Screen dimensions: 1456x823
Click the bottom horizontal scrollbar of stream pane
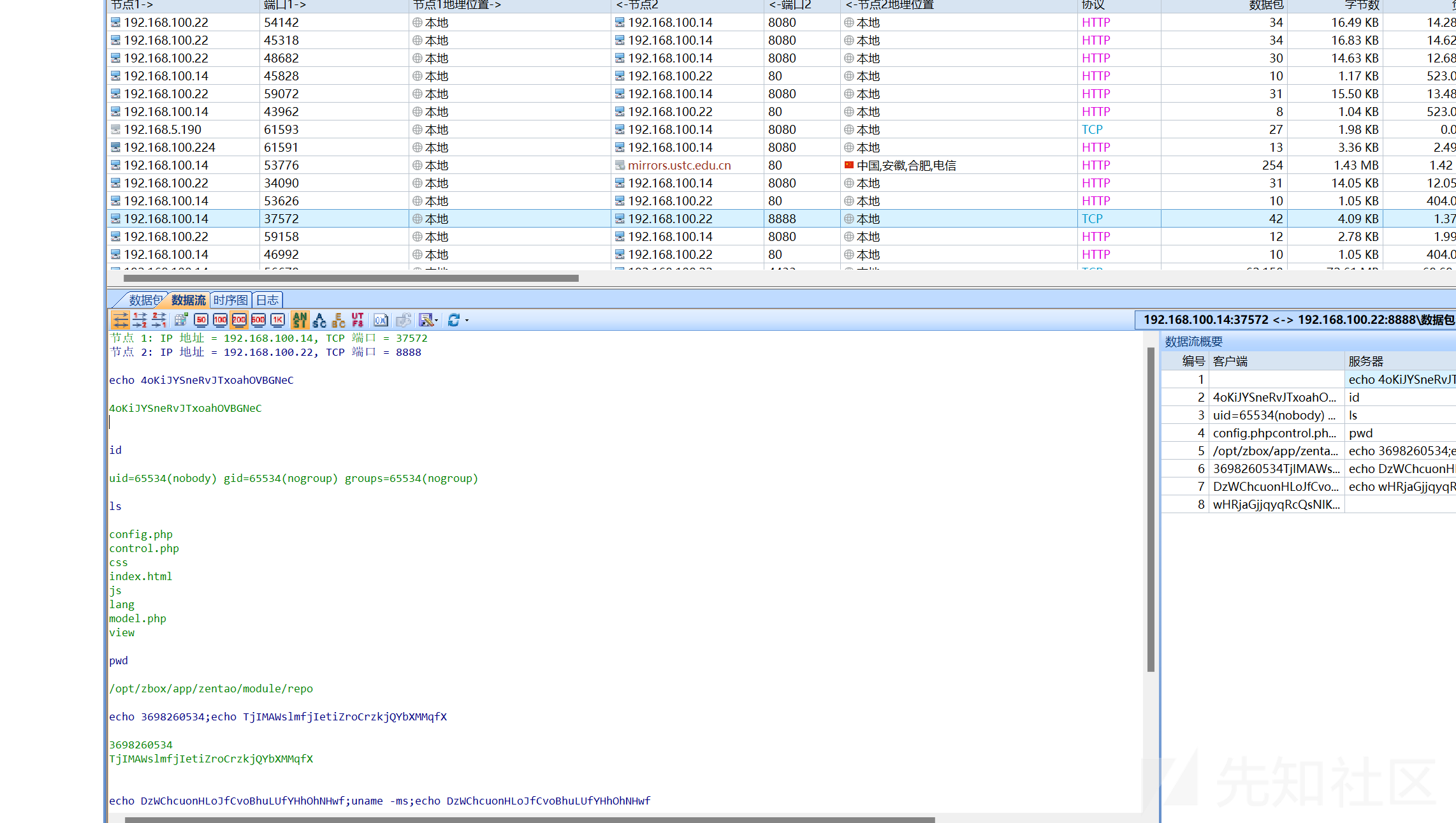529,819
